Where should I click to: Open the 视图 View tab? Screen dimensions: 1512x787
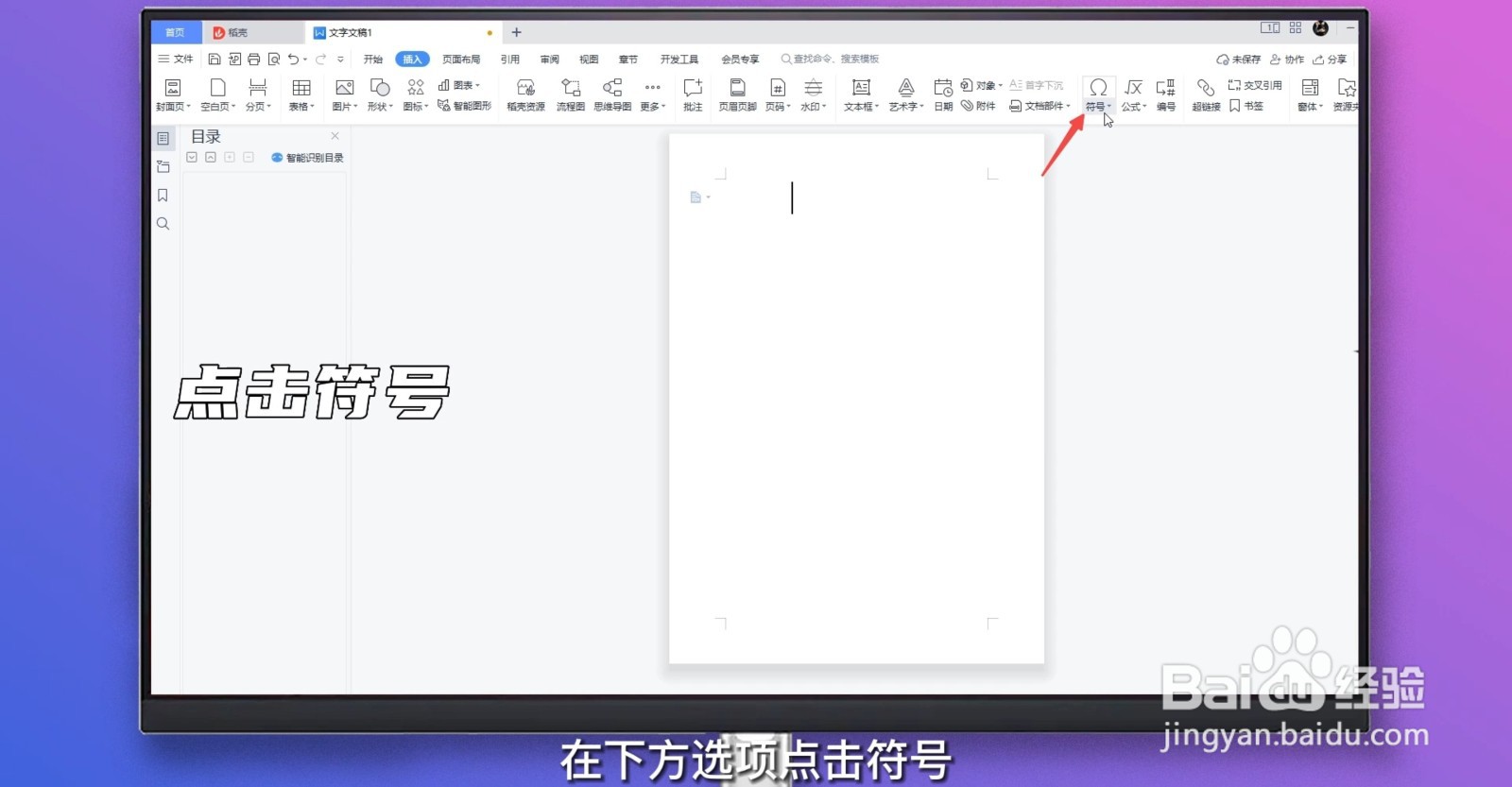[x=589, y=59]
